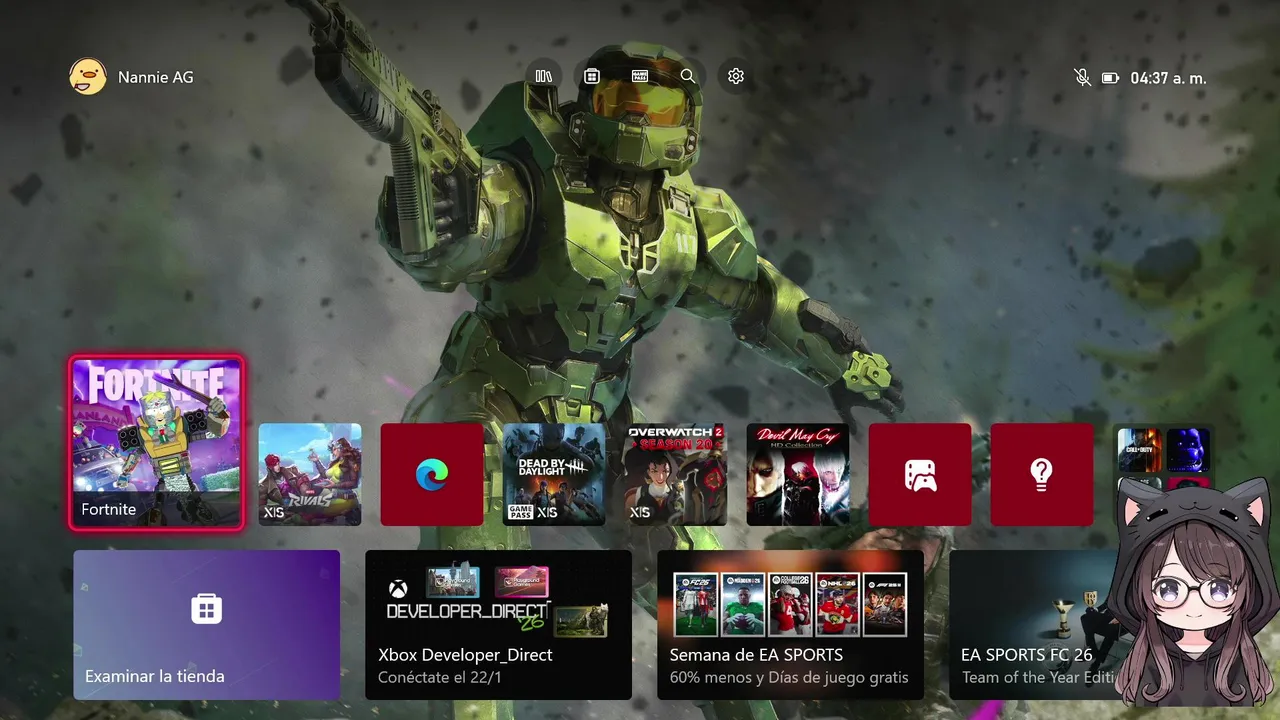Screen dimensions: 1280x720
Task: Open the lightbulb tips and help tile
Action: point(1042,474)
